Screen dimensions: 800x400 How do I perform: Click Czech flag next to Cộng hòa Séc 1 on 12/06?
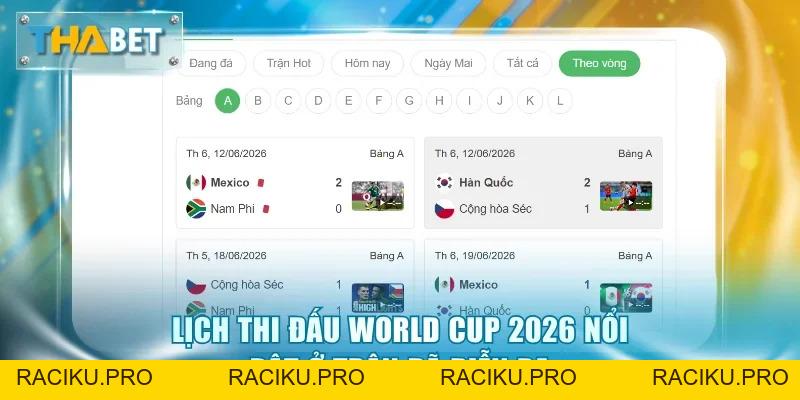pyautogui.click(x=444, y=209)
